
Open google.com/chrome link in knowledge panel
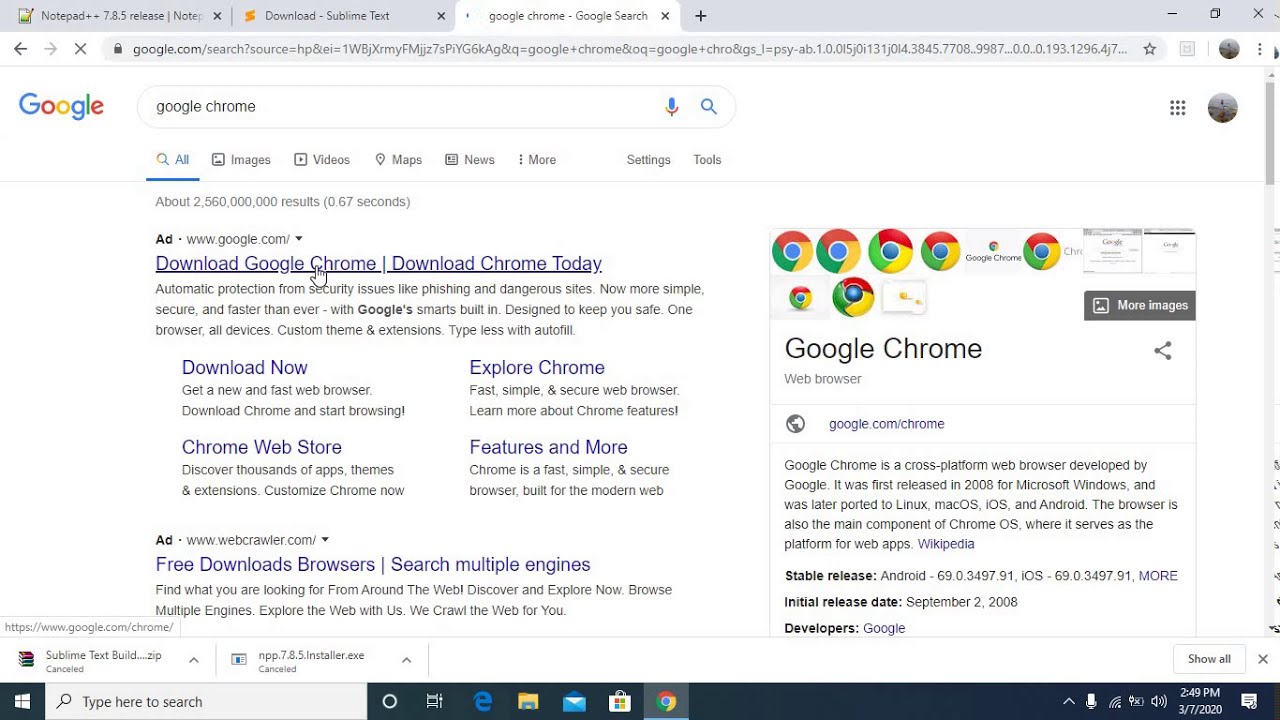coord(886,424)
